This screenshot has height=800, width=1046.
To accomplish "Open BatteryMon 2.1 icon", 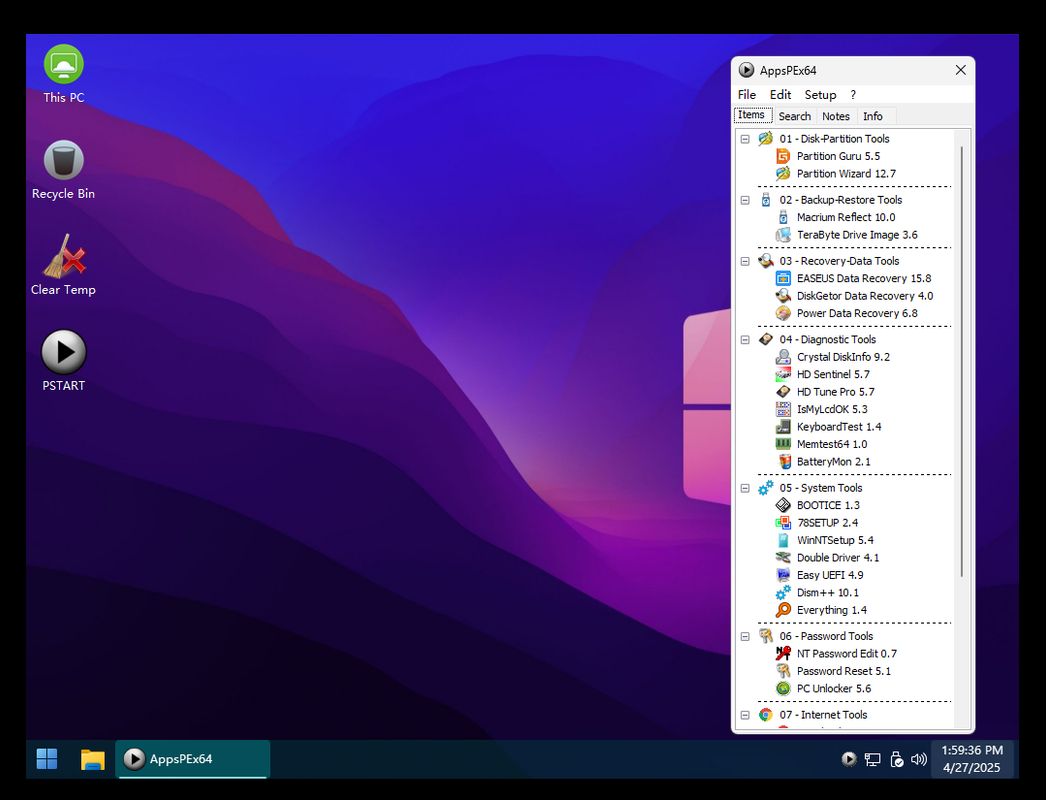I will tap(783, 461).
